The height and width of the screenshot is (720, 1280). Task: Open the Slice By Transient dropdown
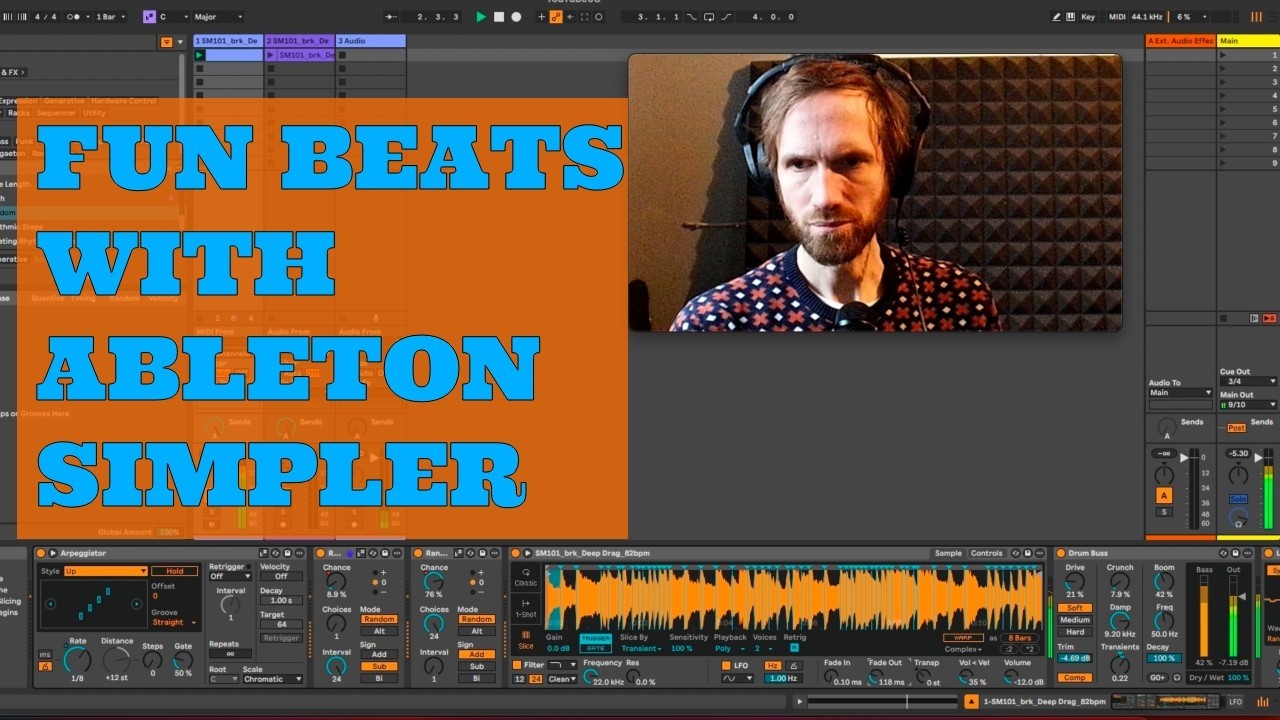coord(641,648)
